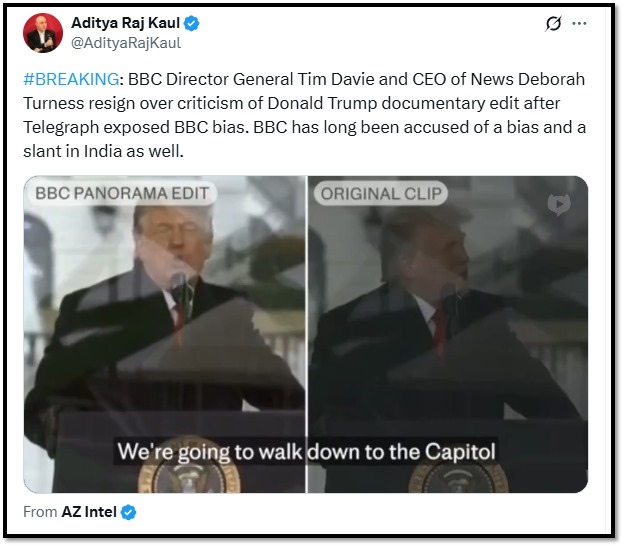Image resolution: width=624 pixels, height=547 pixels.
Task: Open the three-dot more options menu
Action: [x=579, y=23]
